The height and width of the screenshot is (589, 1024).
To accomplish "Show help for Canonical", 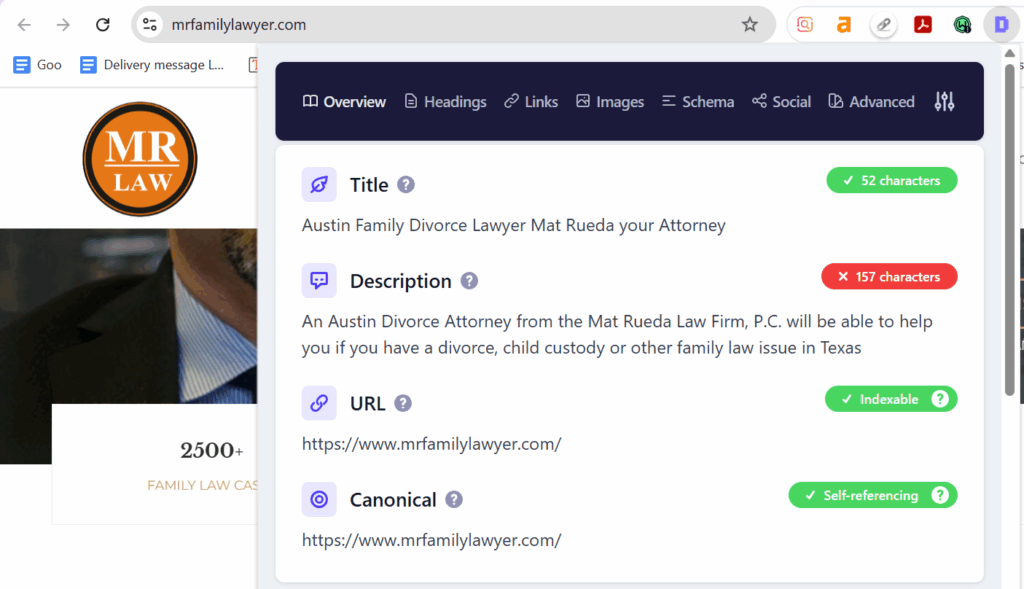I will 454,500.
